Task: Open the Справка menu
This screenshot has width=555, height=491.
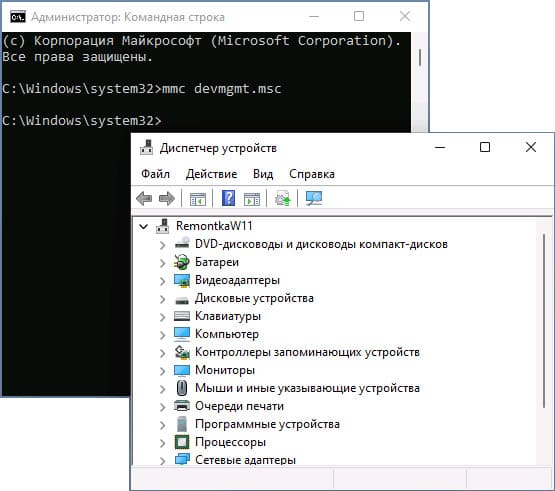Action: pos(312,174)
